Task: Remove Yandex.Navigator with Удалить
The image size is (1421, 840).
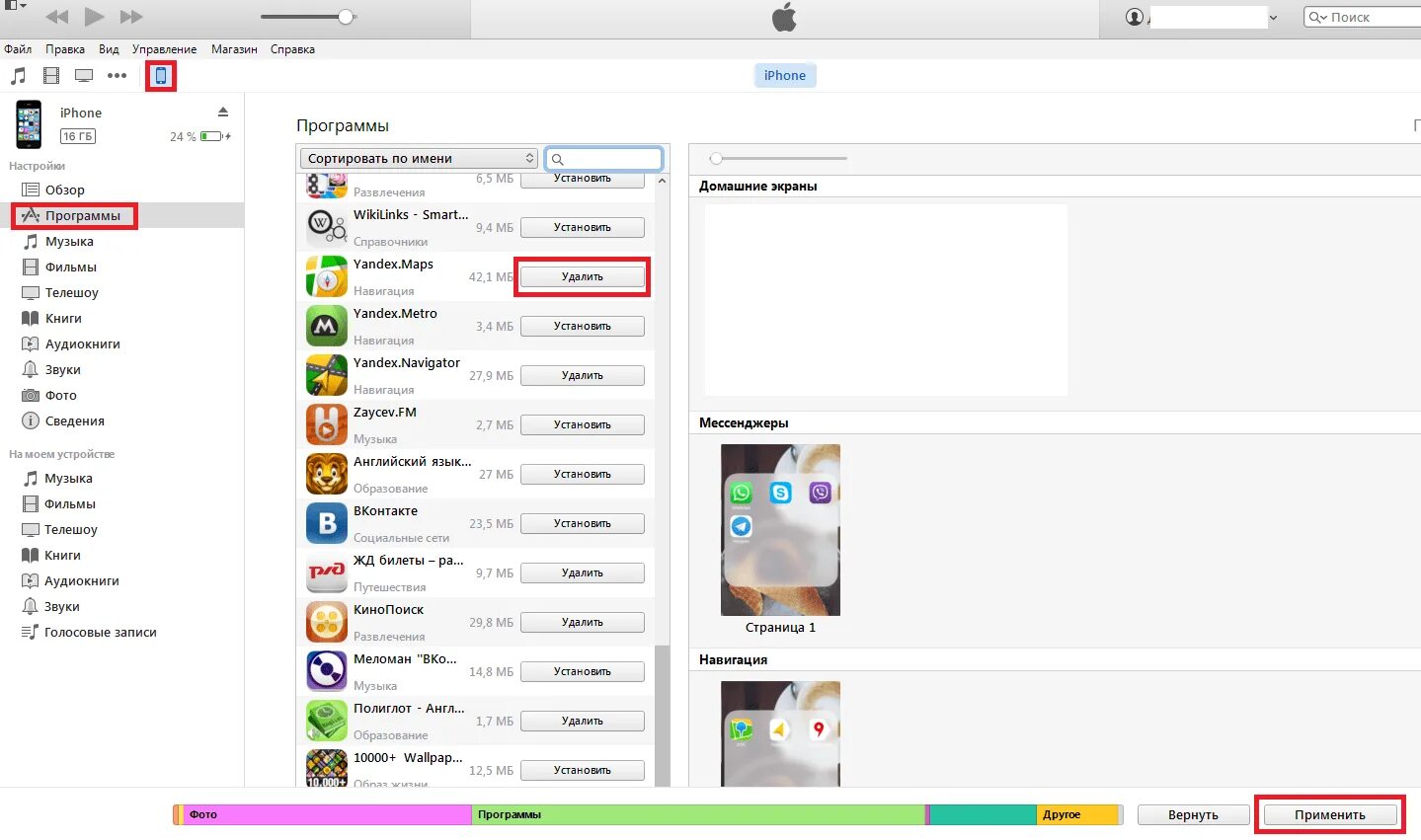Action: (583, 375)
